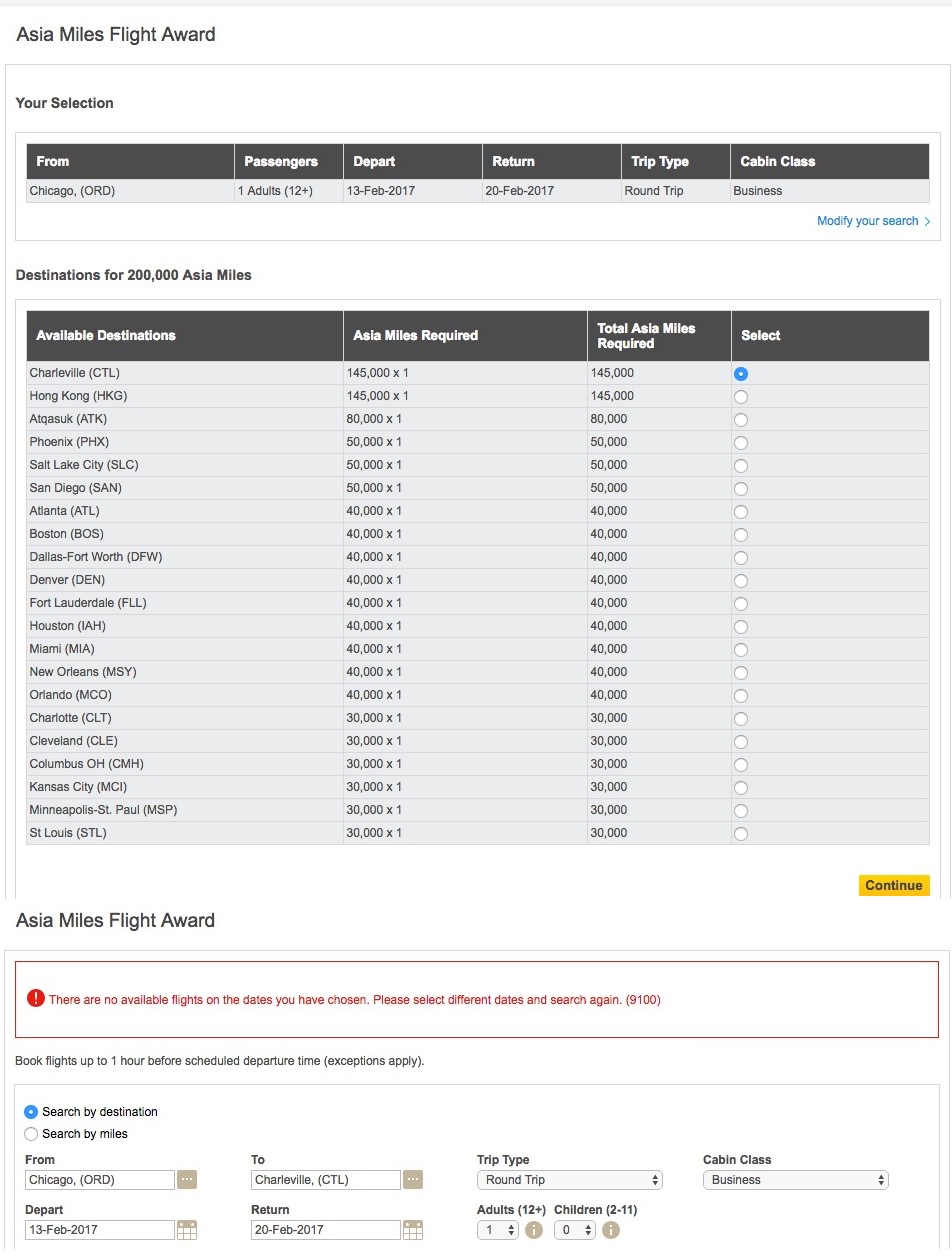Select the Columbus OH (CMH) radio button
The image size is (952, 1257).
click(741, 765)
